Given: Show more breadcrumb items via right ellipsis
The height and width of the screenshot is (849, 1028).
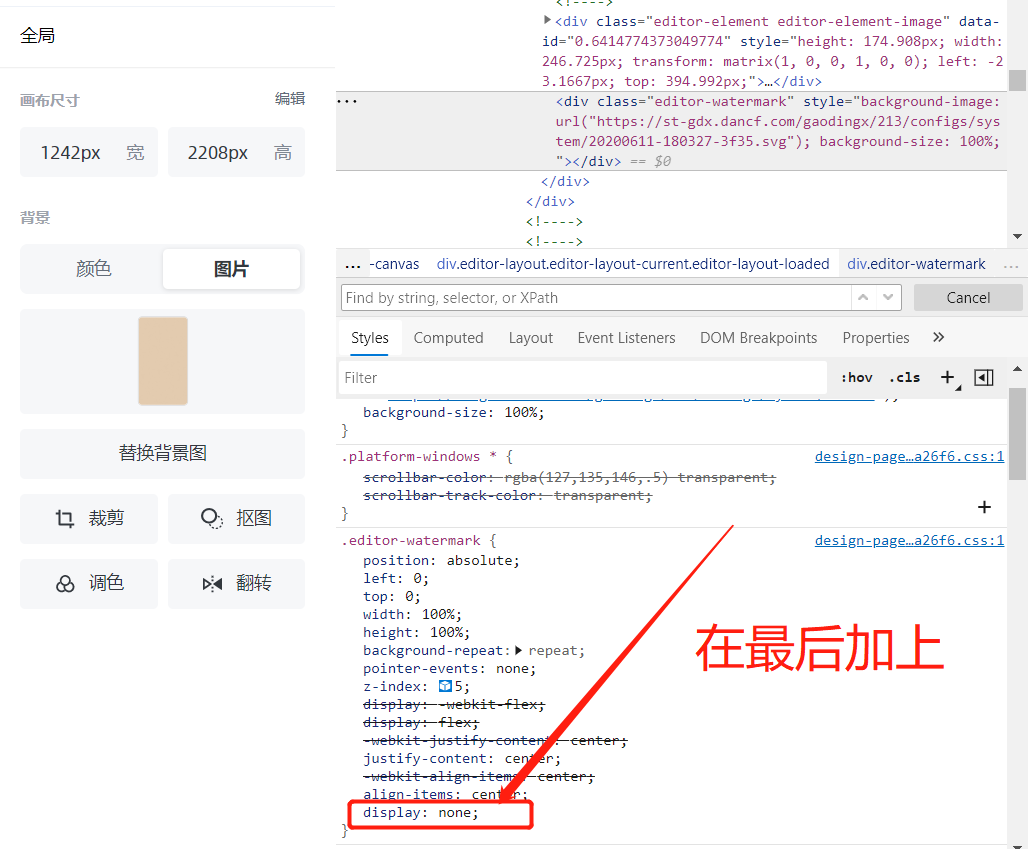Looking at the screenshot, I should (1011, 265).
